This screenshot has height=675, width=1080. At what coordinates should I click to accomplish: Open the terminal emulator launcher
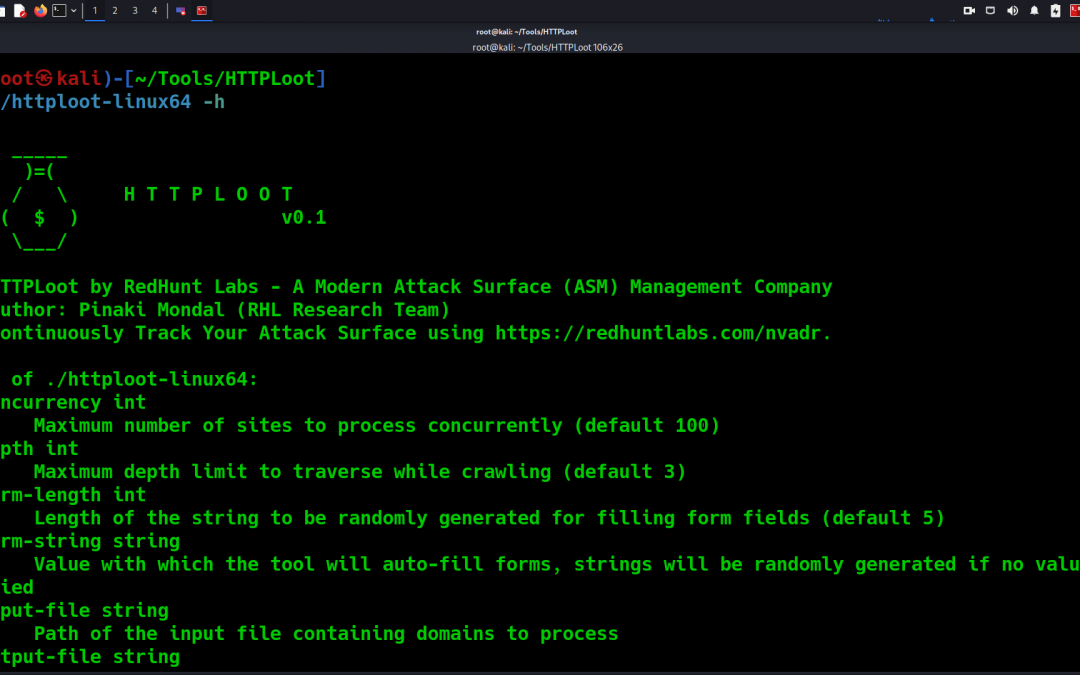point(59,10)
